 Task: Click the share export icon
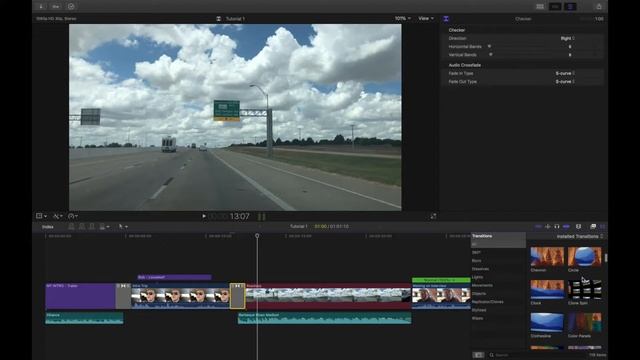599,6
